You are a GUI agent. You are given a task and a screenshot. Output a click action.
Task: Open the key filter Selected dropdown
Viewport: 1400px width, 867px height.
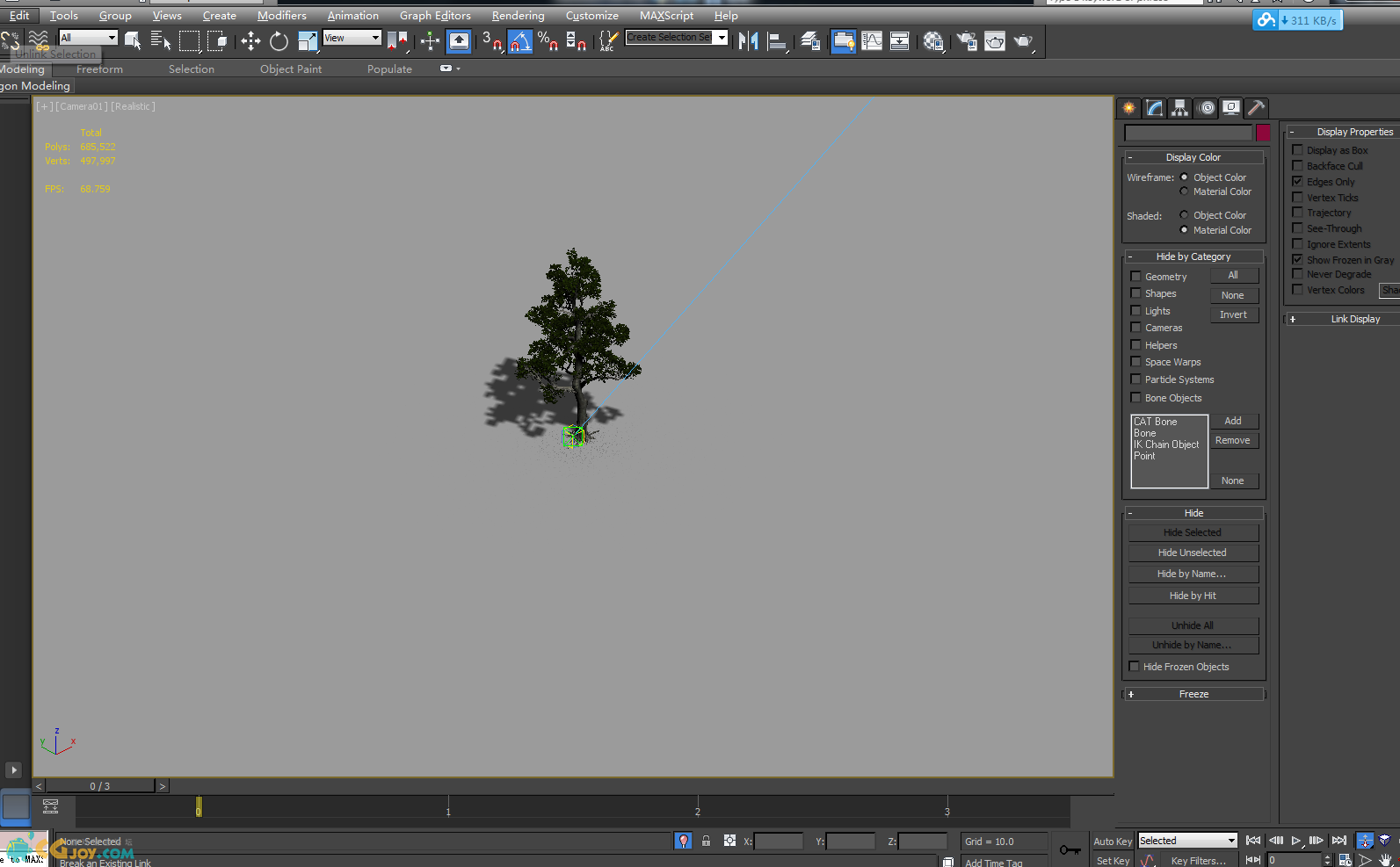coord(1187,841)
